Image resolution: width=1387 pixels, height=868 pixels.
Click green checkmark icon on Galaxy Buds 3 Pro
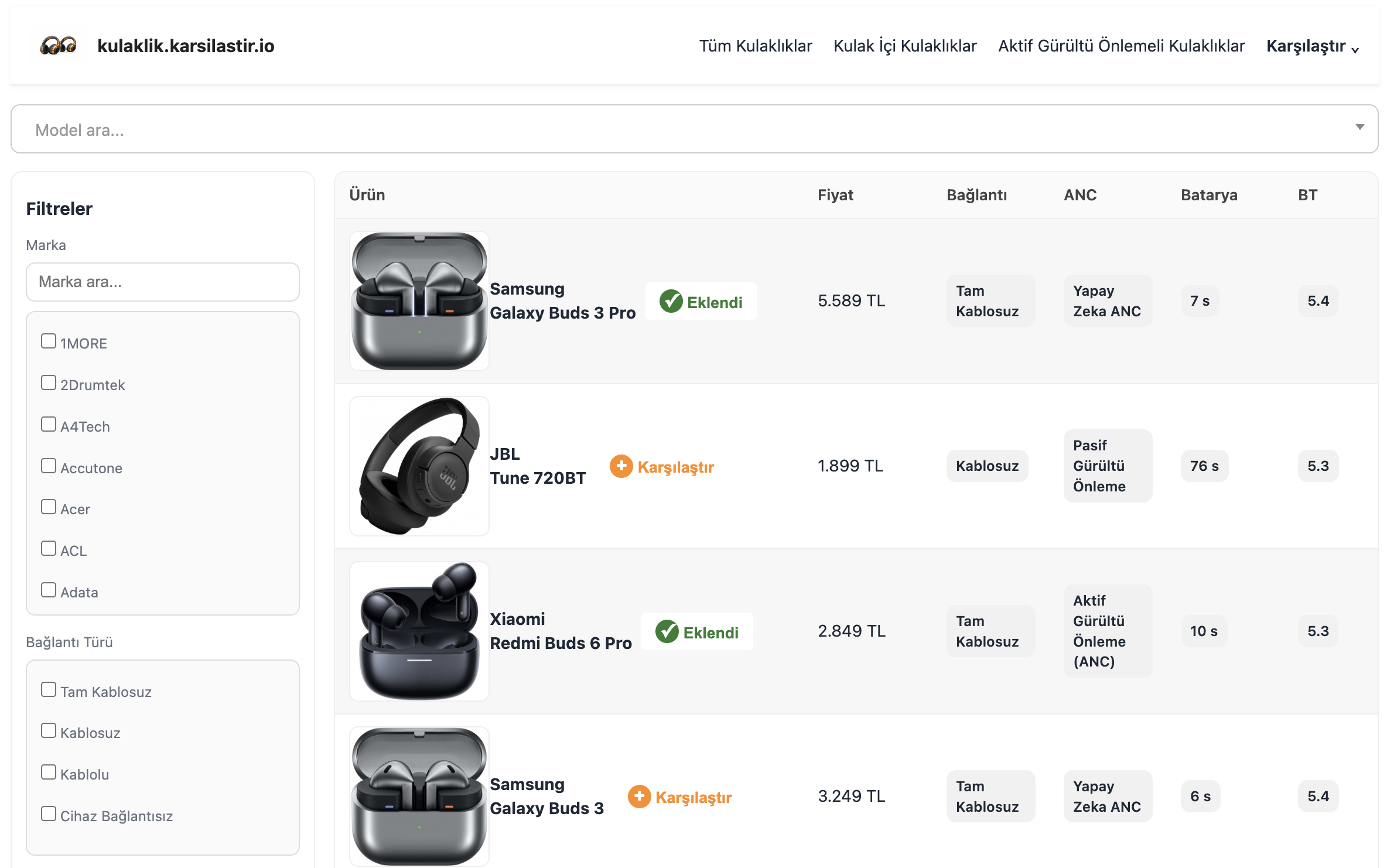point(671,302)
